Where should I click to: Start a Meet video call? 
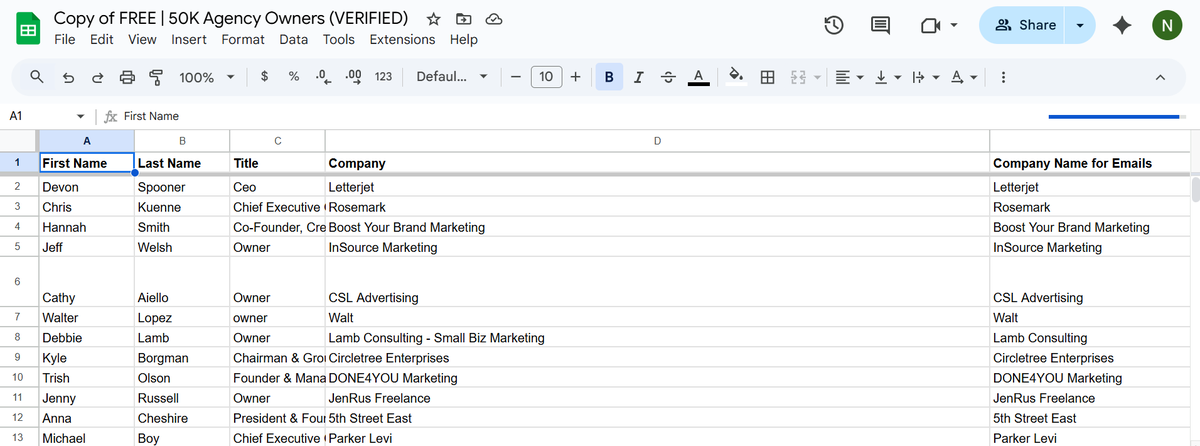coord(930,26)
